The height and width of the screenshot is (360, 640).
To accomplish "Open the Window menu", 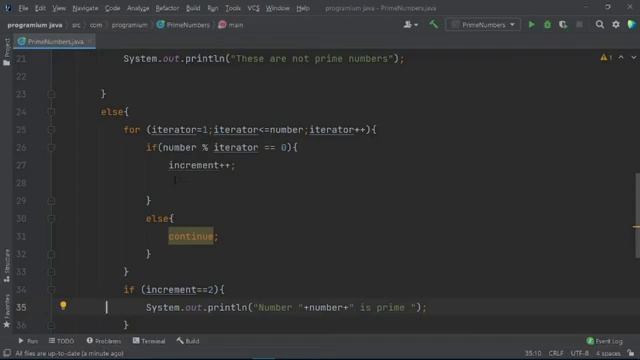I will (278, 8).
